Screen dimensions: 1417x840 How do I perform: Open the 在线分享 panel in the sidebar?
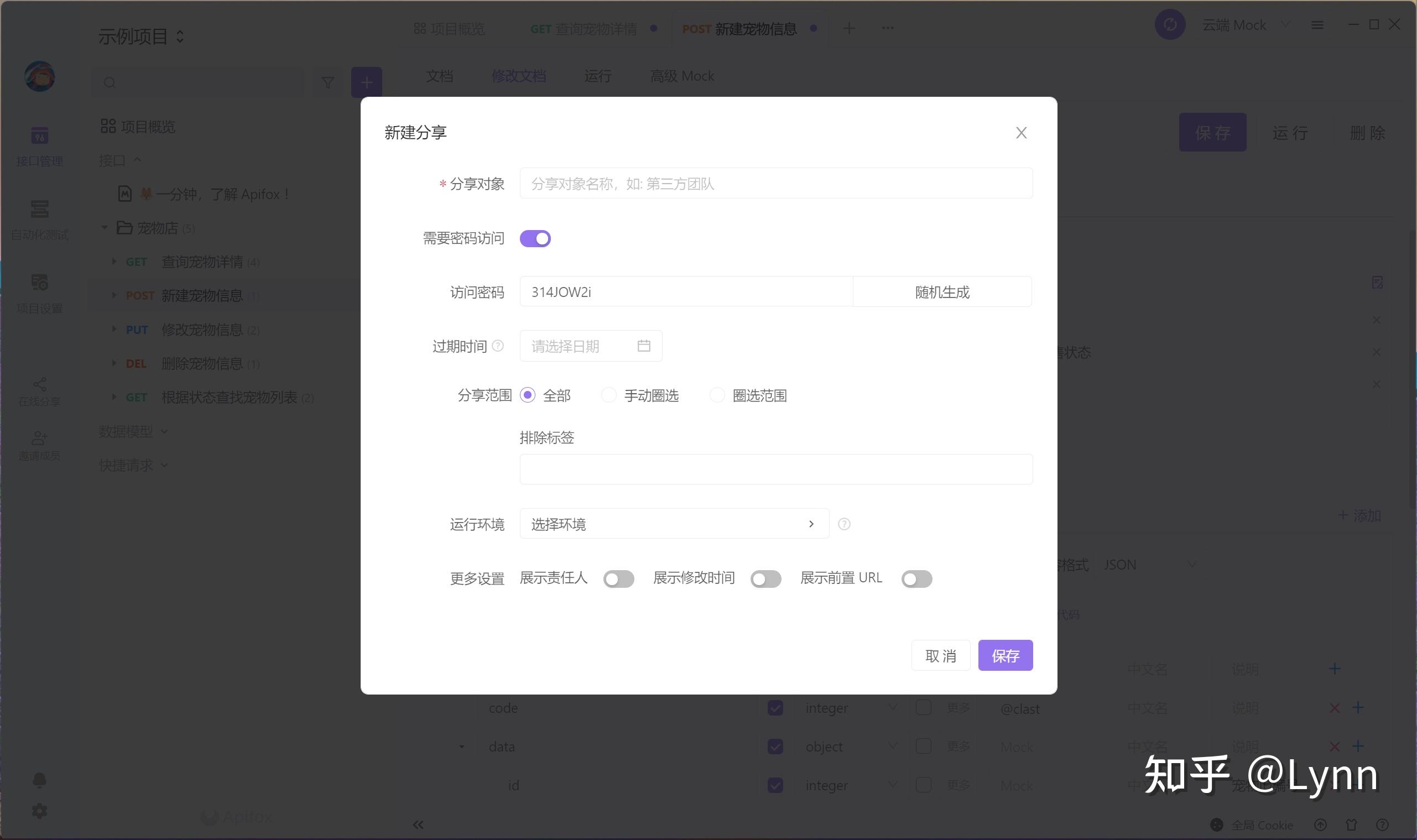pos(39,390)
